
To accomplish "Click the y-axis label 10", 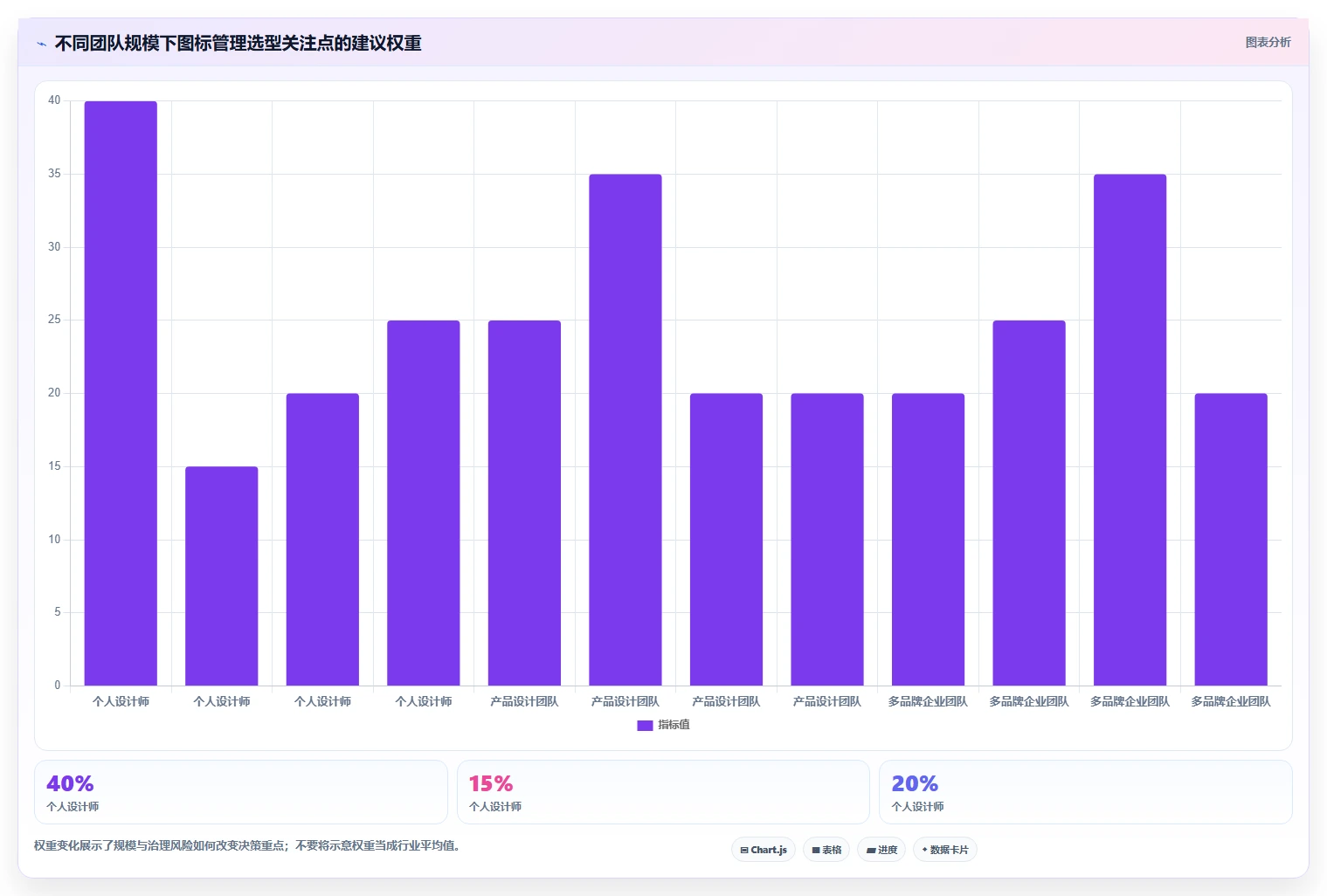I will (54, 540).
